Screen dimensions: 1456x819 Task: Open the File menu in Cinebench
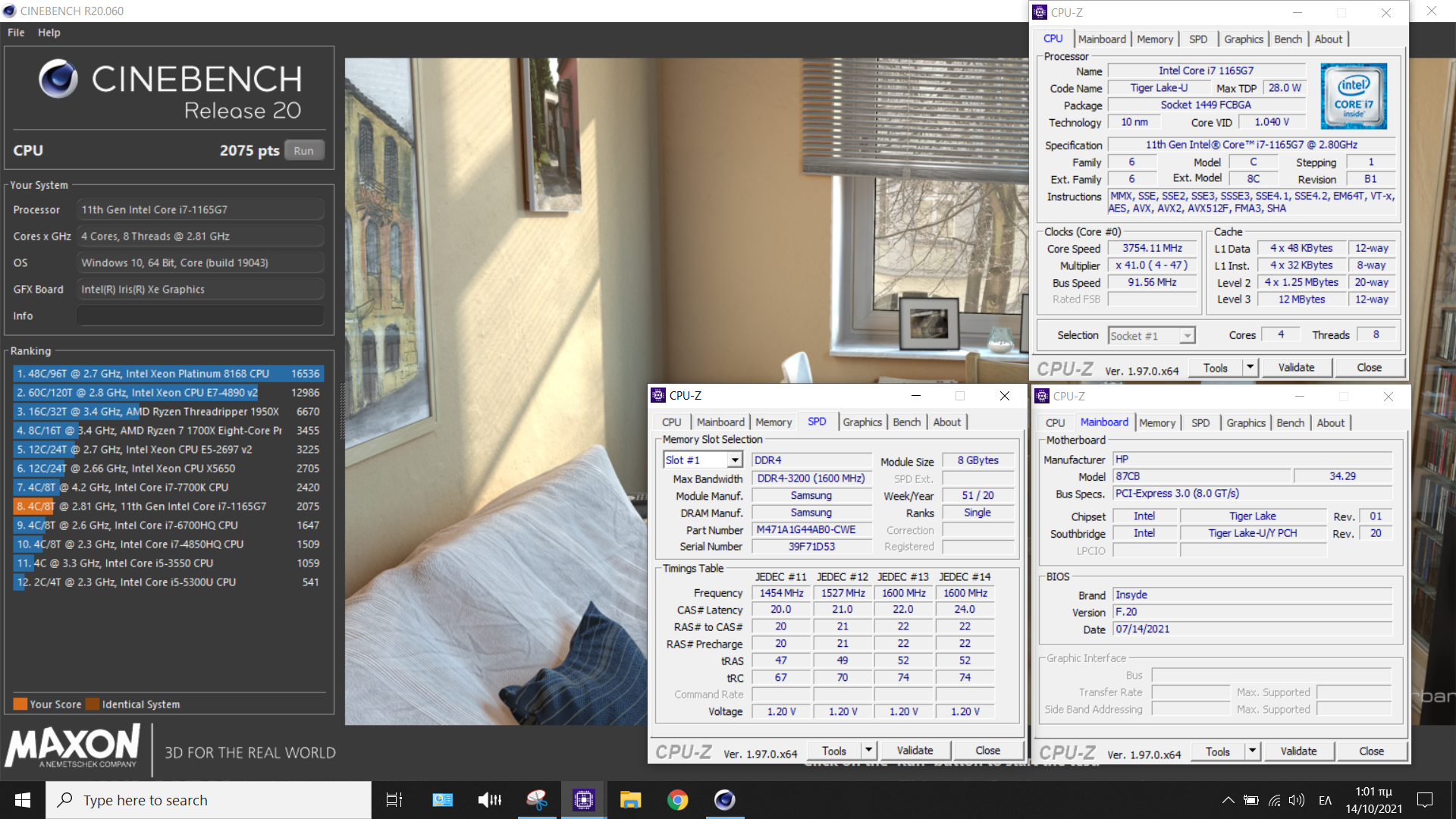16,33
